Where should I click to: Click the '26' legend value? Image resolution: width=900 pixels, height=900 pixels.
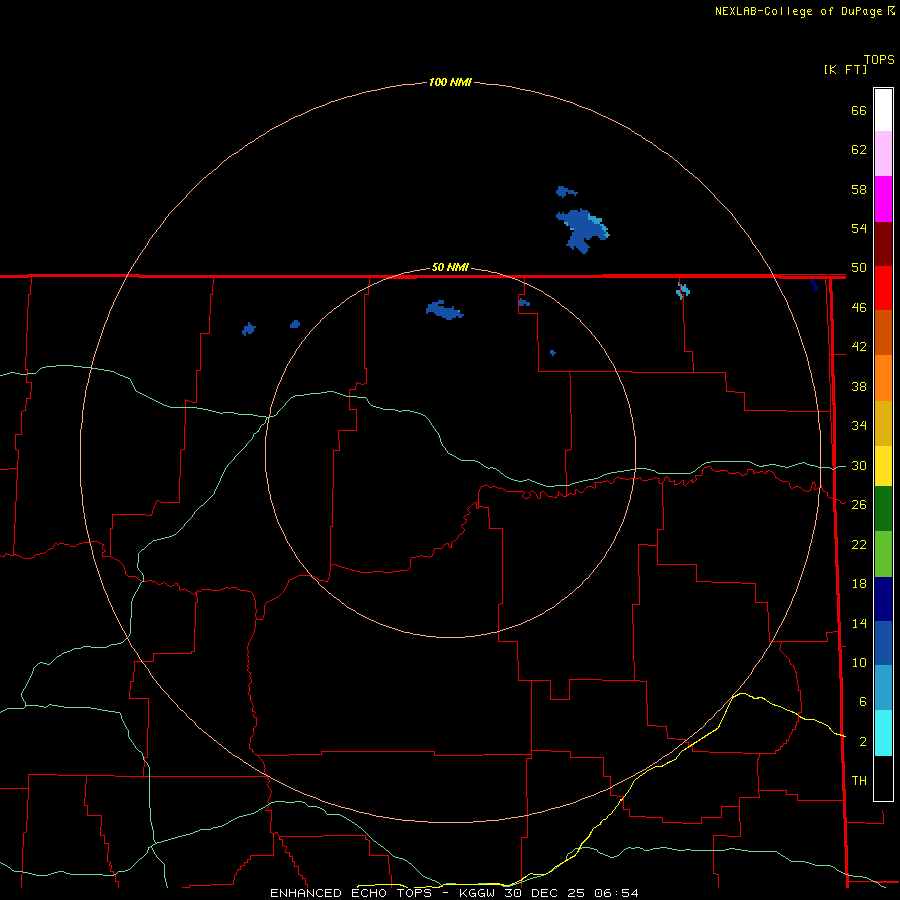(x=859, y=505)
